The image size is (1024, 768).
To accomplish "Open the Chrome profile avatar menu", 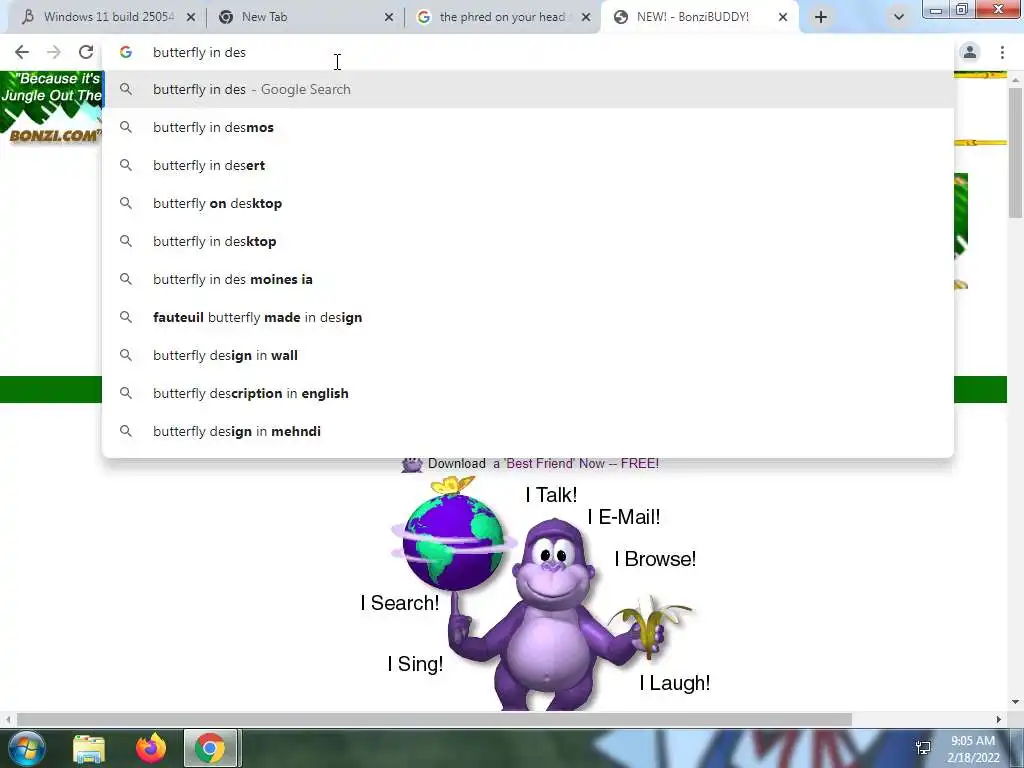I will (970, 52).
